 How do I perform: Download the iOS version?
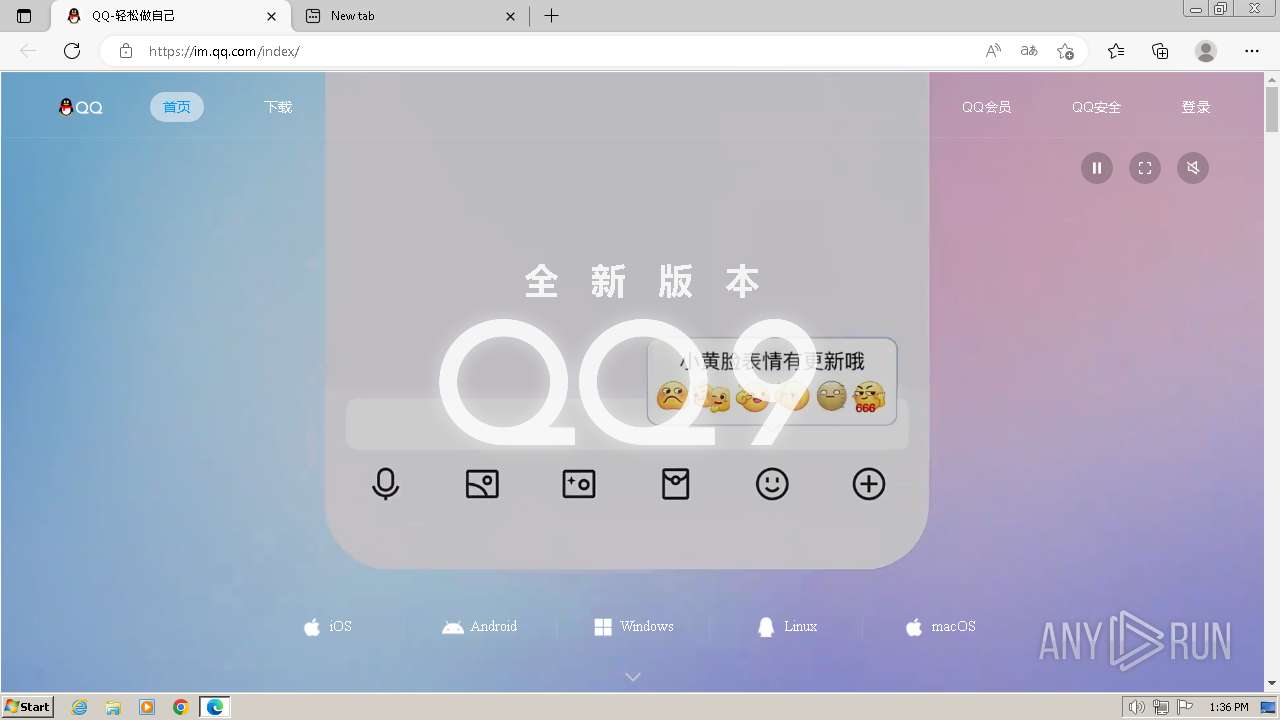[328, 627]
